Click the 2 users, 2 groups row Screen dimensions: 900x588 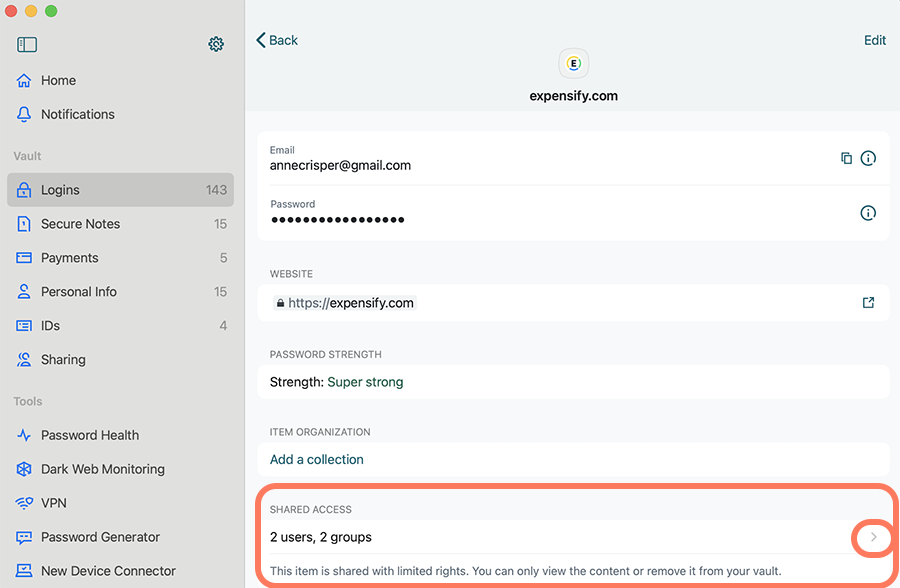click(x=573, y=537)
